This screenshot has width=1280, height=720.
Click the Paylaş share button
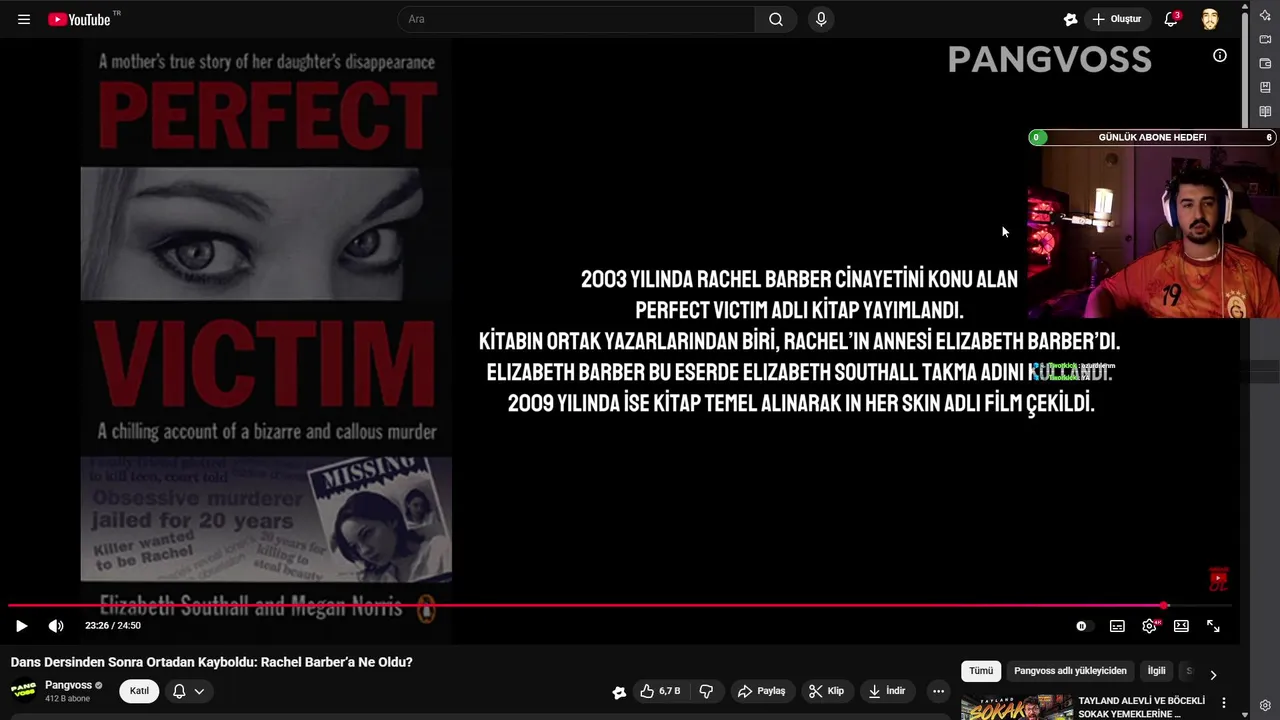pyautogui.click(x=761, y=691)
